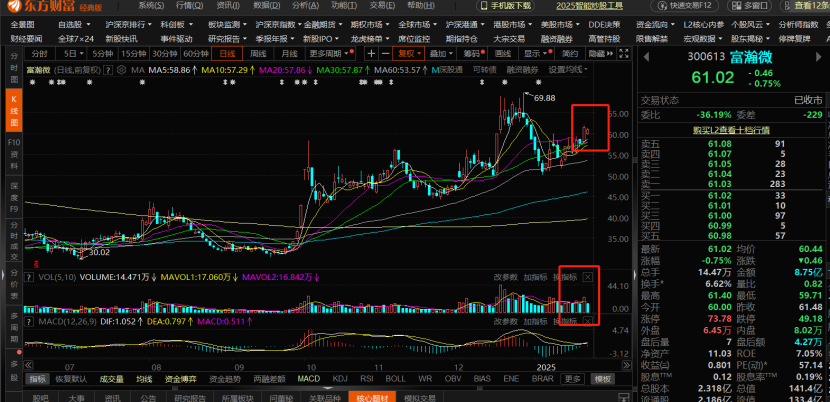Select the K线图 side tab
The image size is (830, 402).
pos(13,110)
